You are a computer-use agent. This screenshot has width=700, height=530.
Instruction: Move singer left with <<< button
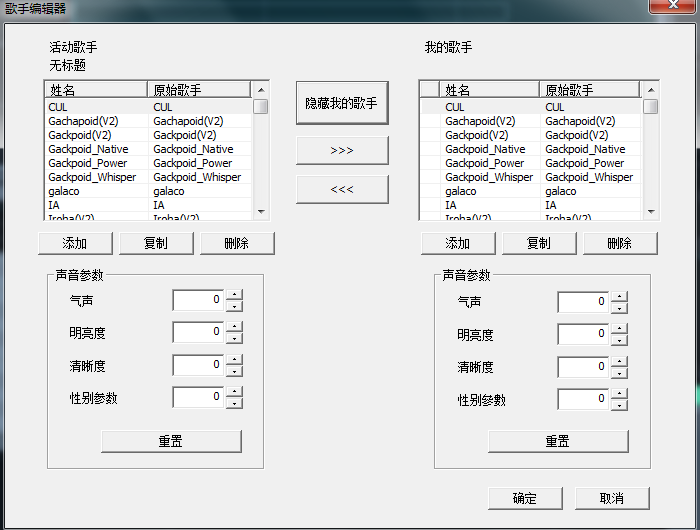click(342, 189)
